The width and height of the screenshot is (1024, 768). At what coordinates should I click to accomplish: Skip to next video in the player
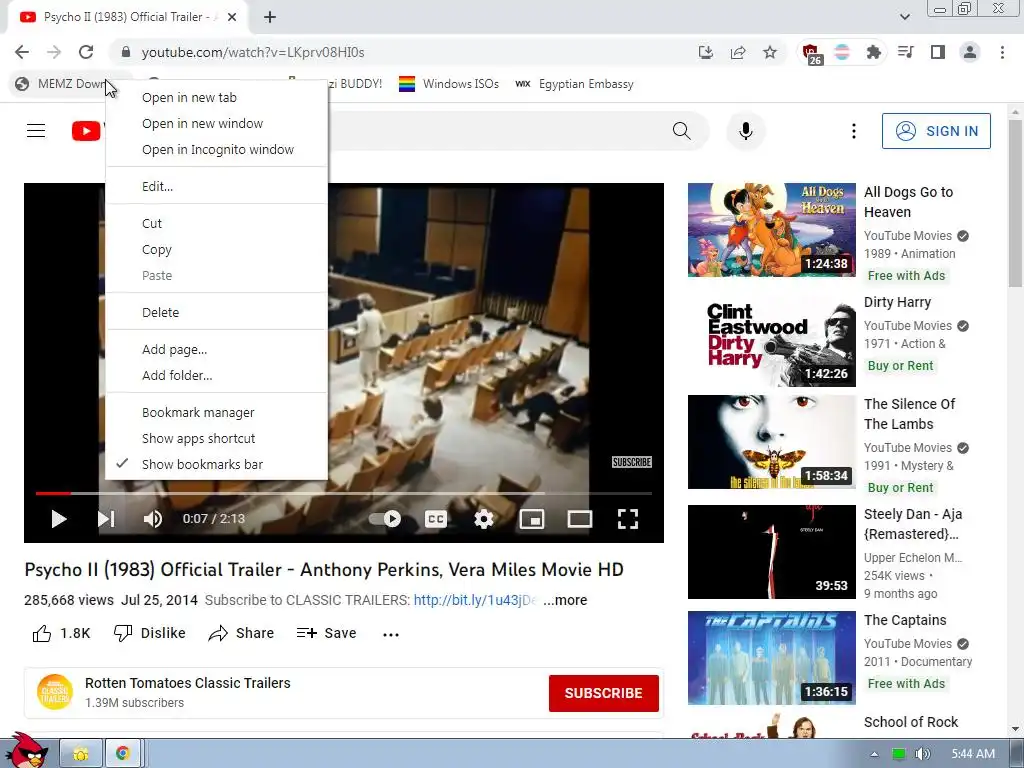pos(106,519)
